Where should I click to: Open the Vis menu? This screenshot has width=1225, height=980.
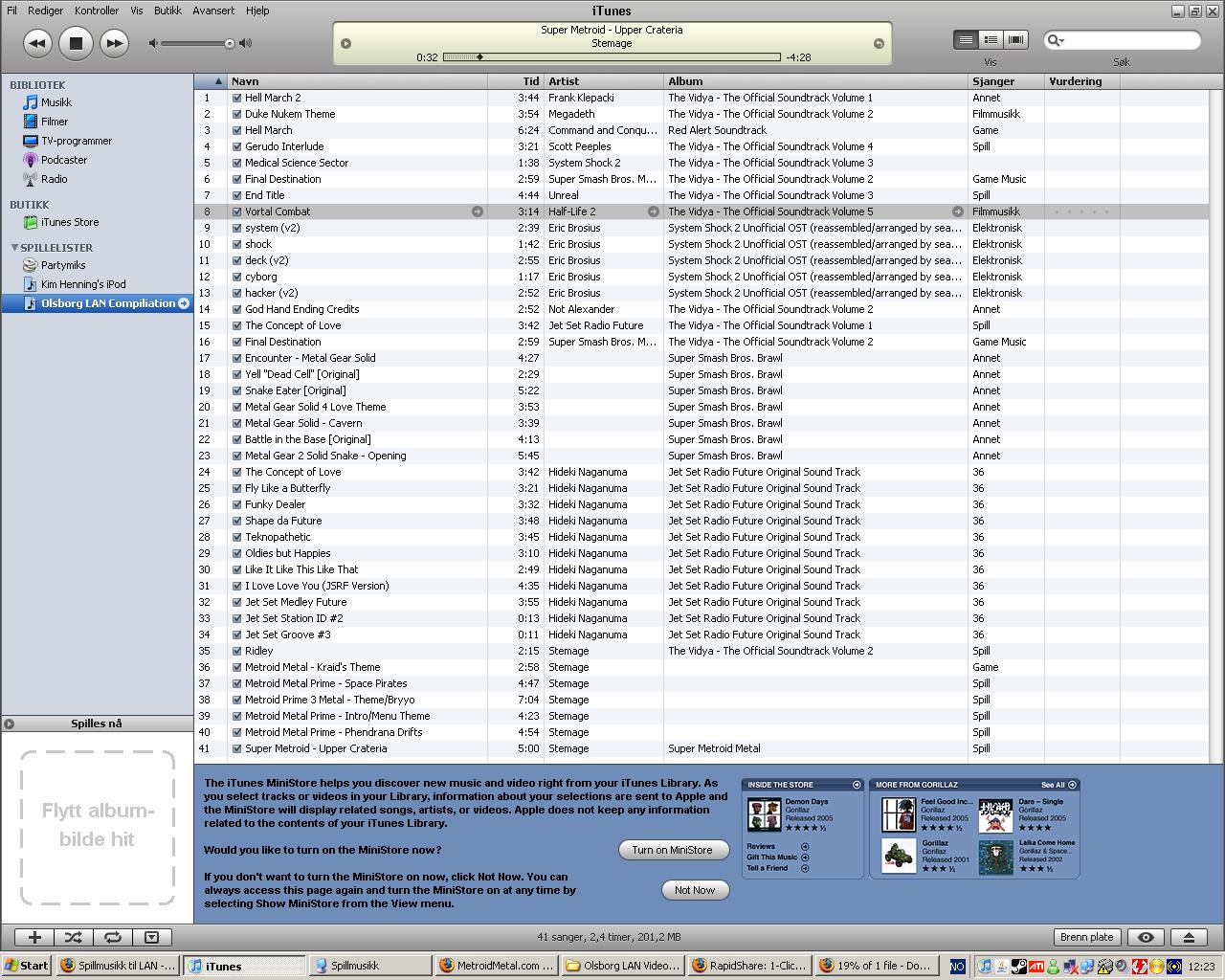point(137,11)
